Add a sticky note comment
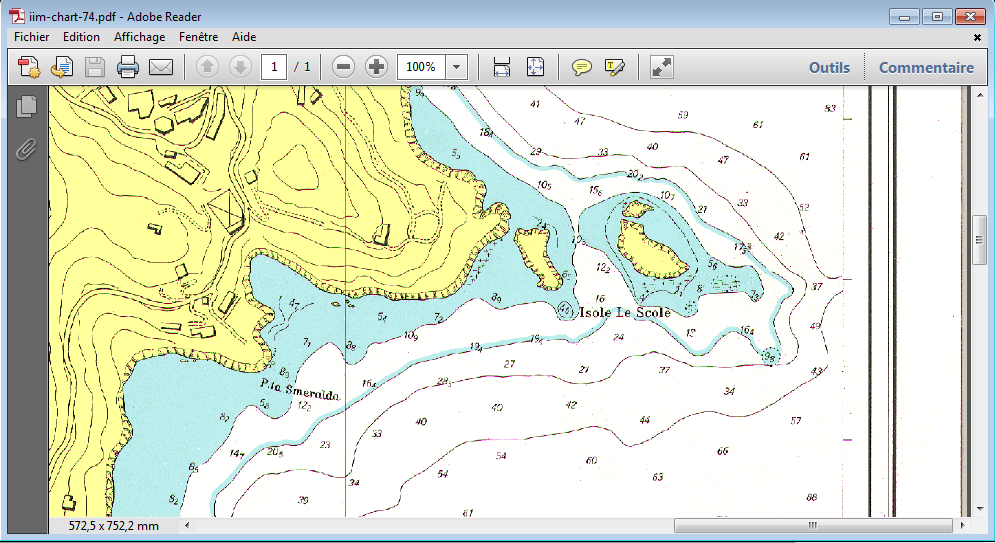995x543 pixels. 581,67
